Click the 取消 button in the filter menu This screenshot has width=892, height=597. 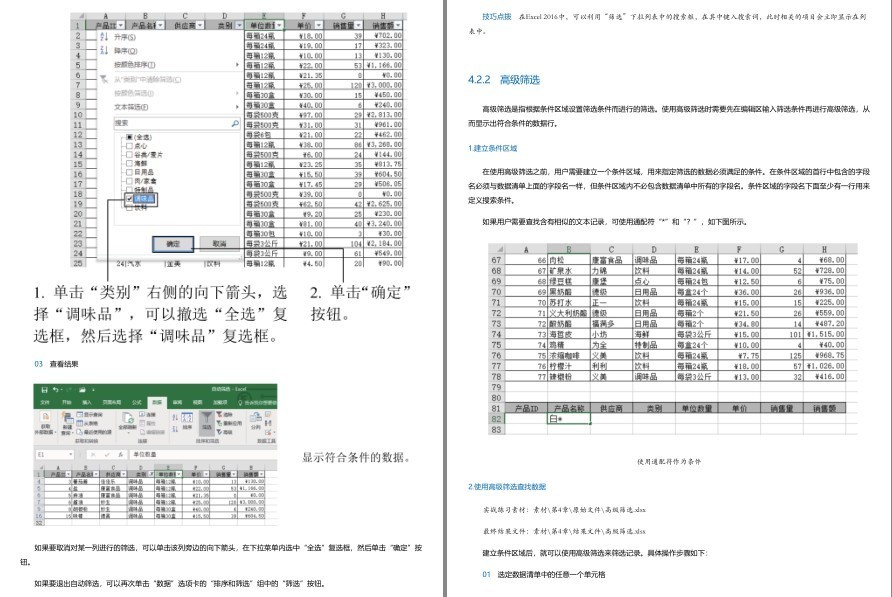pos(219,244)
